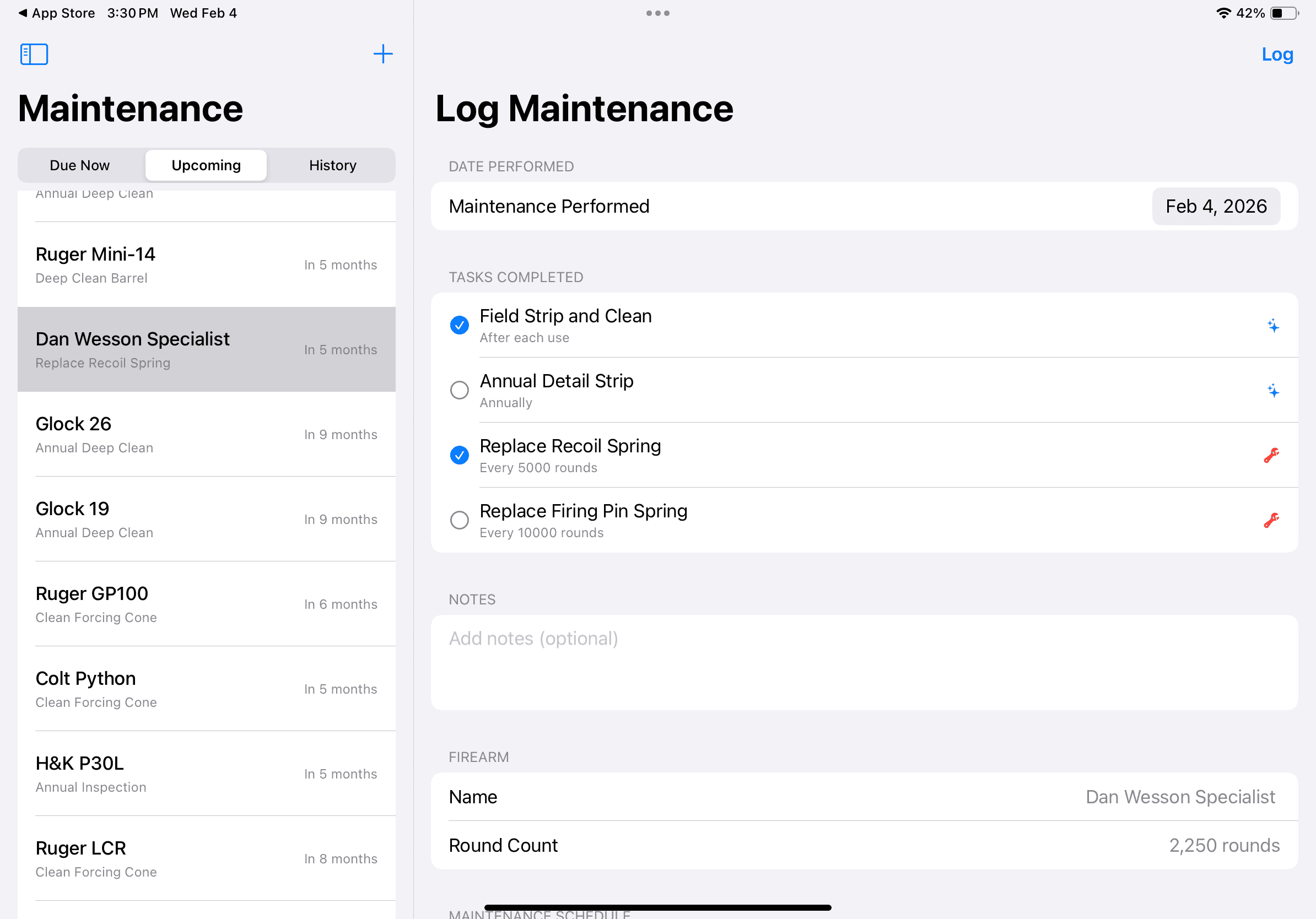Screen dimensions: 1316x919
Task: Open the Feb 4, 2026 date picker
Action: [x=1216, y=206]
